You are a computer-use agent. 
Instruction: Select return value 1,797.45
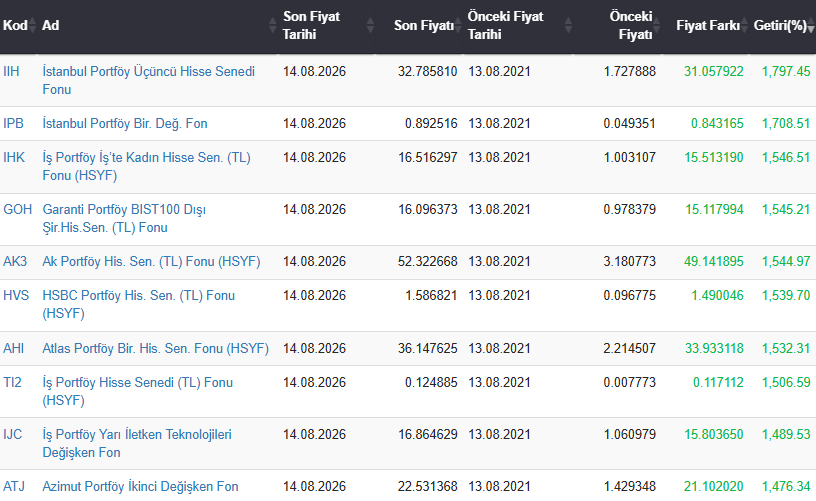click(x=786, y=71)
